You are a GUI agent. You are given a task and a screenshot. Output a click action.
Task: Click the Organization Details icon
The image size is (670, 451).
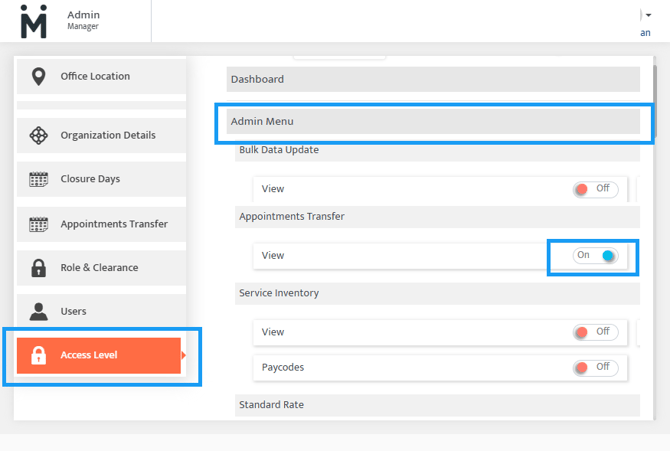38,136
